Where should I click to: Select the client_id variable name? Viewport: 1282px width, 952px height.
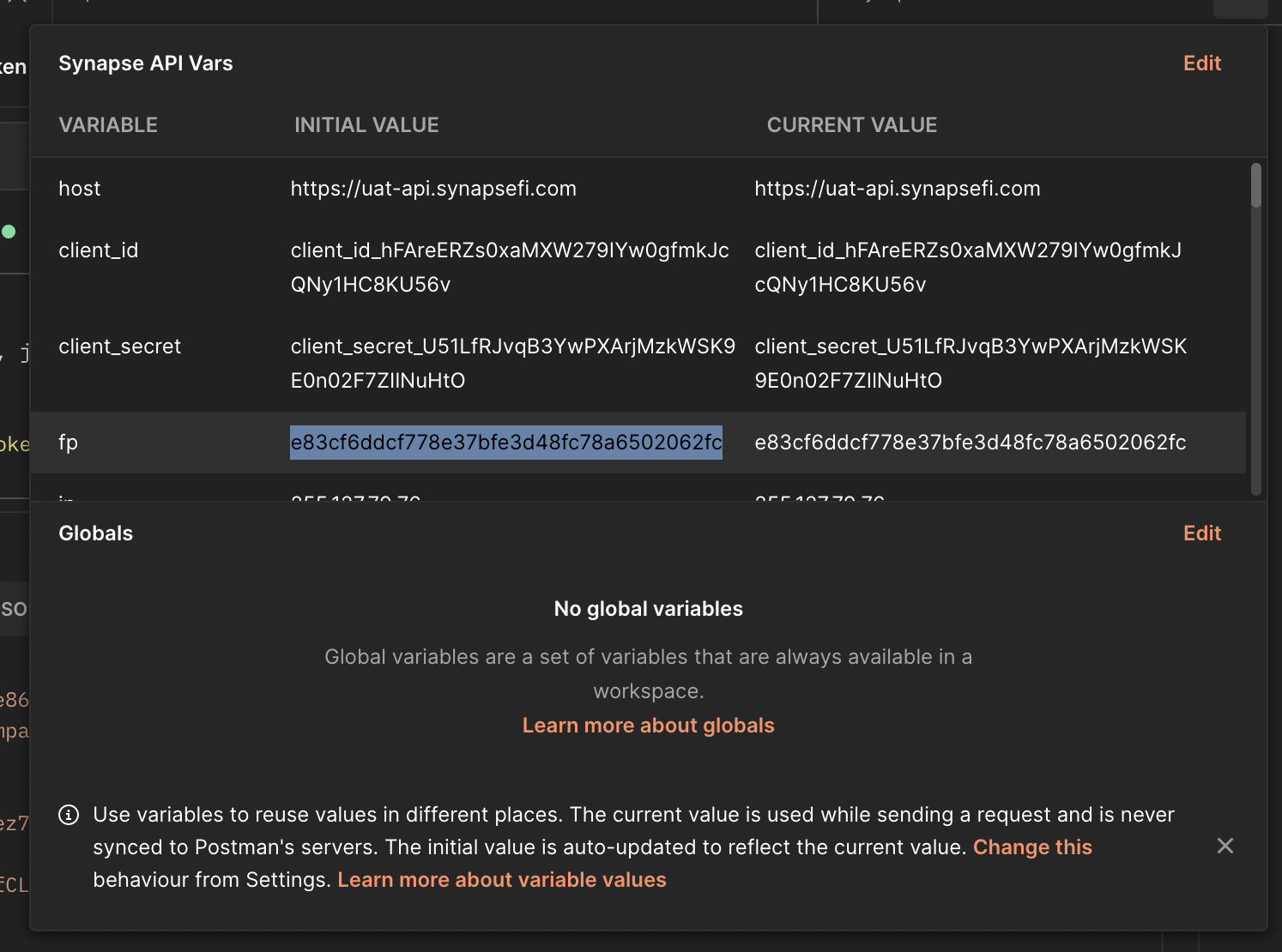pyautogui.click(x=99, y=250)
